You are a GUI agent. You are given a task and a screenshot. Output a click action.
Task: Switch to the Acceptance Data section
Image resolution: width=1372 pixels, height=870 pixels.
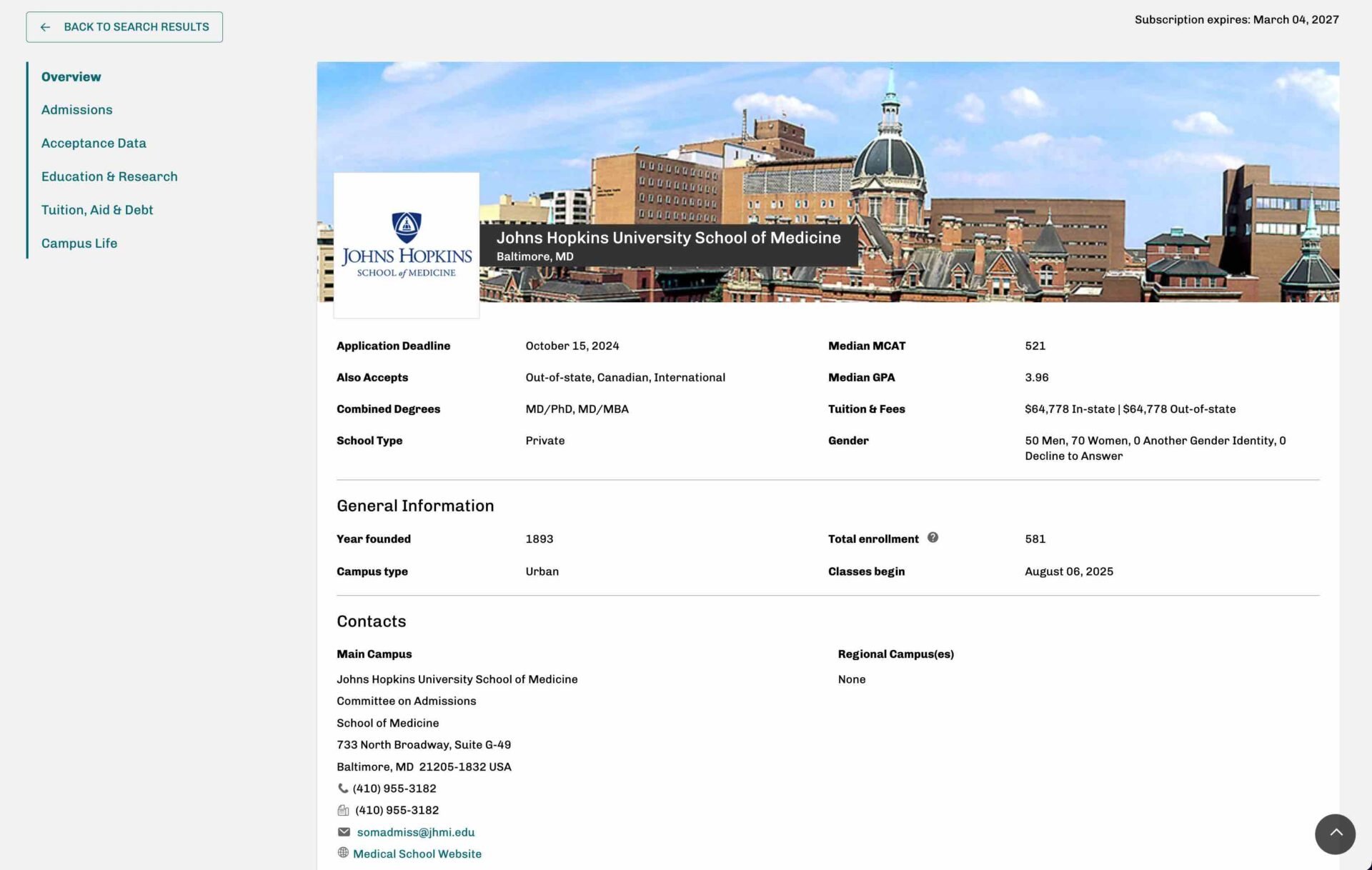pyautogui.click(x=94, y=143)
